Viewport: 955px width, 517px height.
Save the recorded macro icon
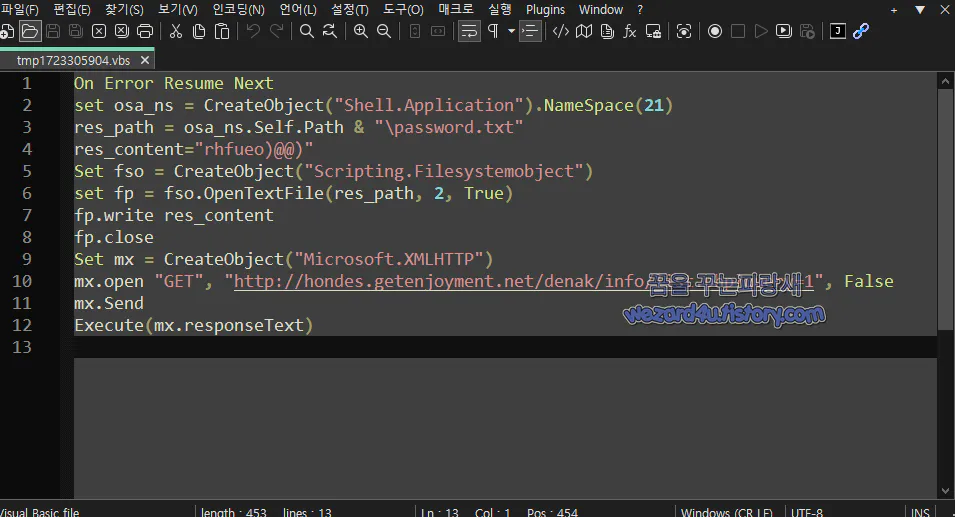[x=807, y=31]
